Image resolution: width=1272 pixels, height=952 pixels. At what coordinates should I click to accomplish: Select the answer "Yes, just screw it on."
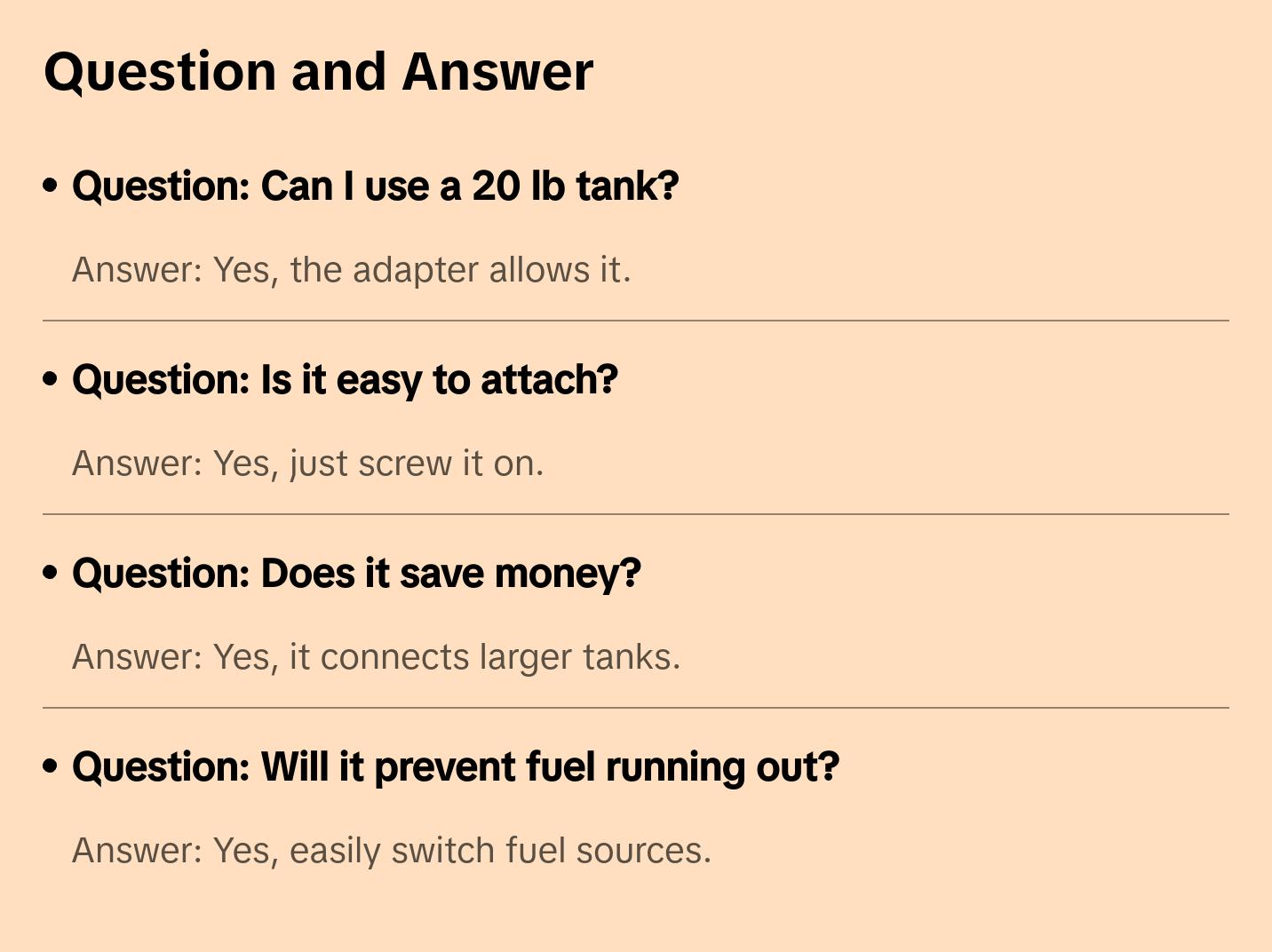307,464
